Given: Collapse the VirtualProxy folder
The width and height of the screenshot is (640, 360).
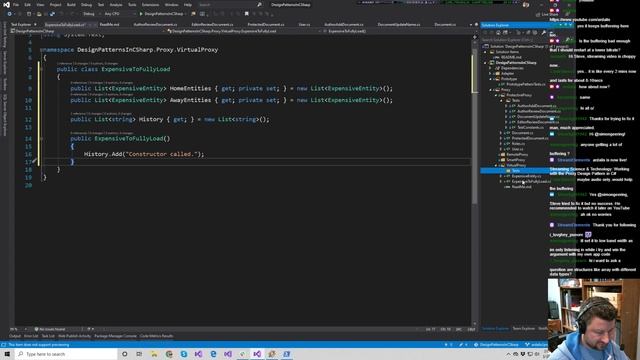Looking at the screenshot, I should [496, 165].
